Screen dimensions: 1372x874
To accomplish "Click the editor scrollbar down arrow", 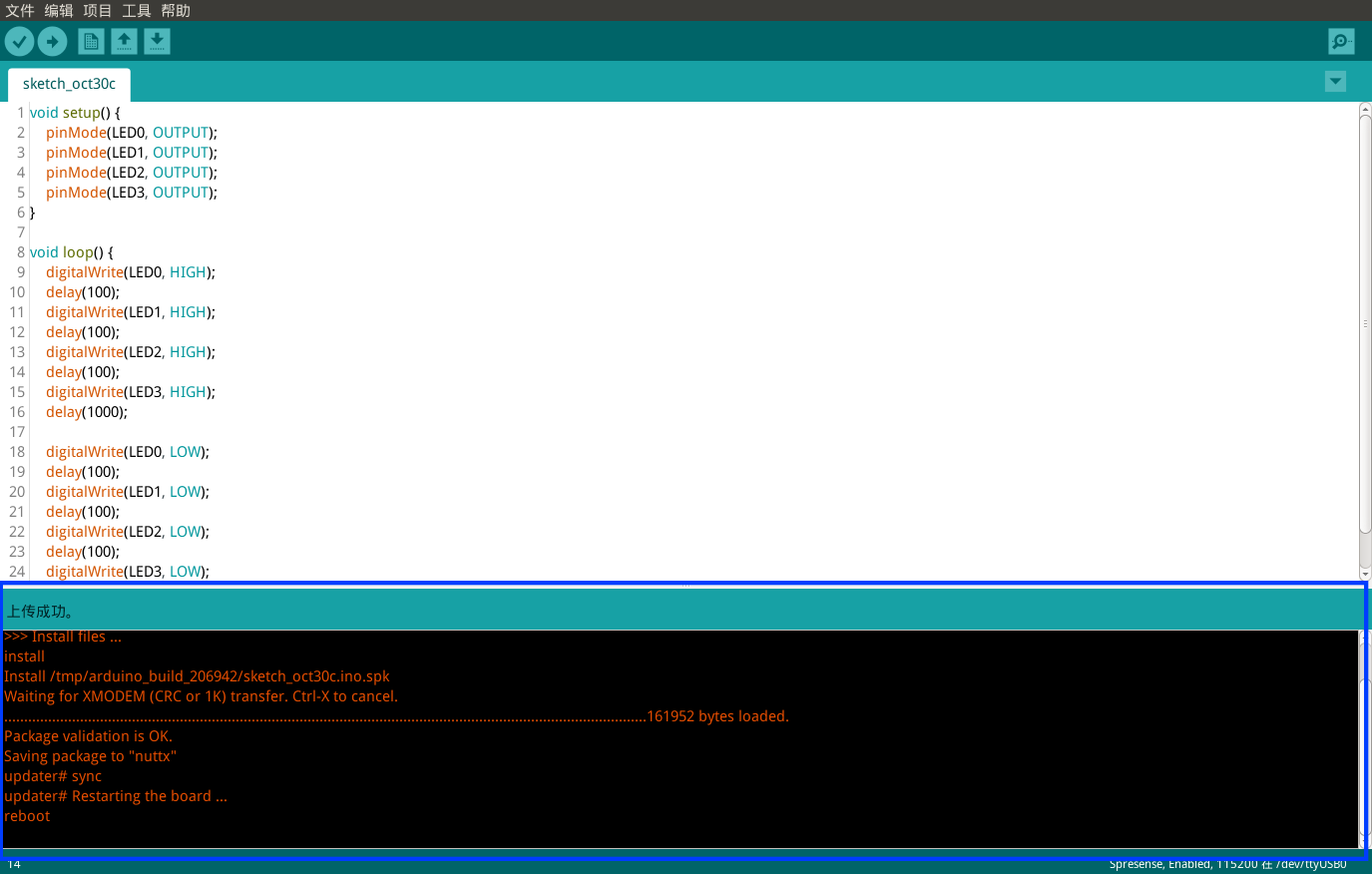I will [x=1365, y=574].
